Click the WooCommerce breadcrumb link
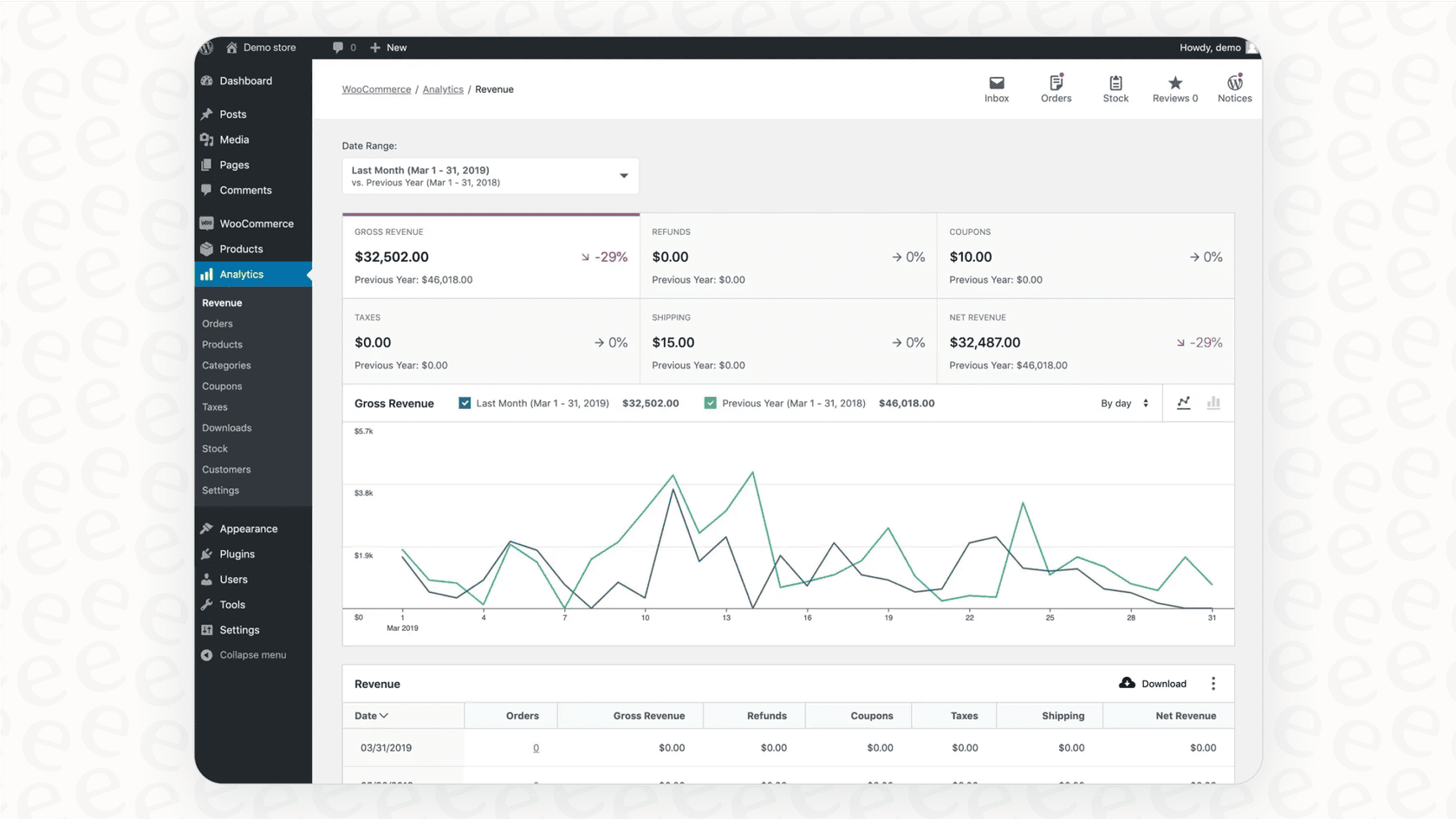 [376, 88]
